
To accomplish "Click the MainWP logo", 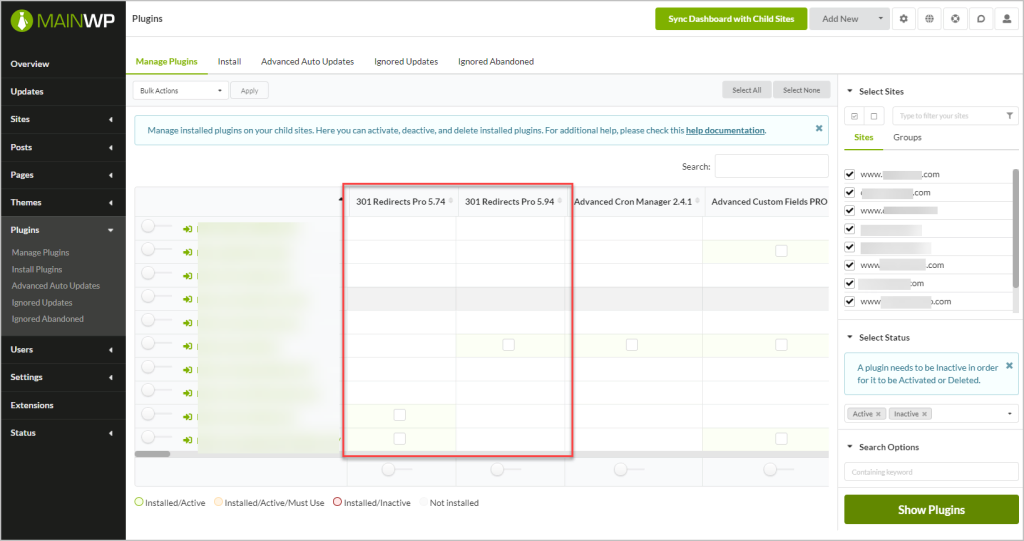I will point(63,21).
